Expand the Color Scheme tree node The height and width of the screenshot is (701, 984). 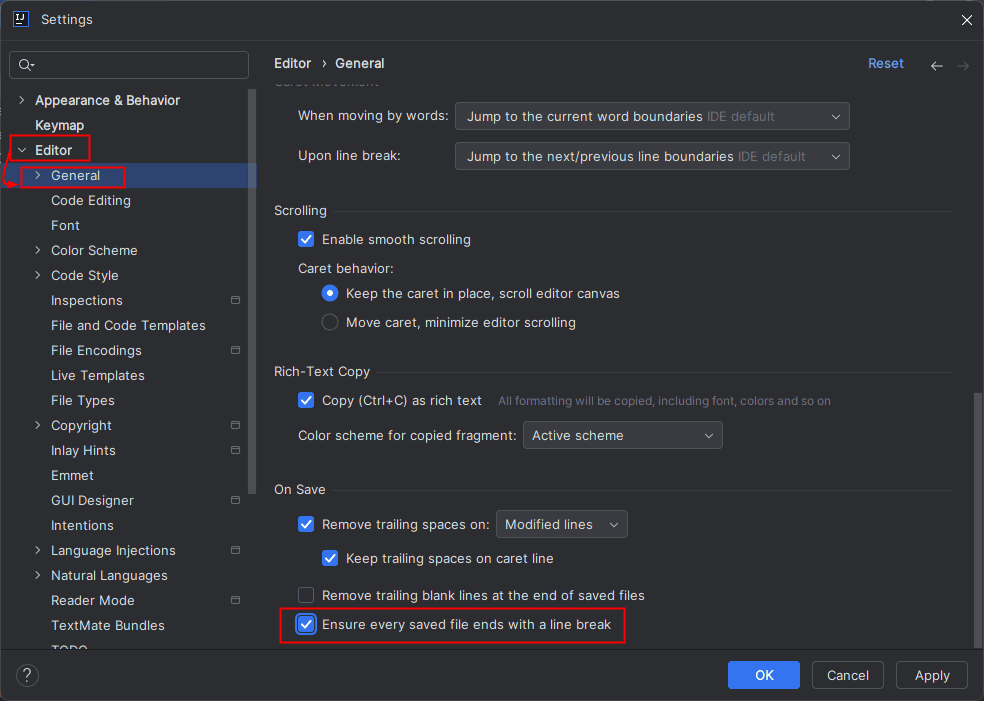(x=38, y=250)
